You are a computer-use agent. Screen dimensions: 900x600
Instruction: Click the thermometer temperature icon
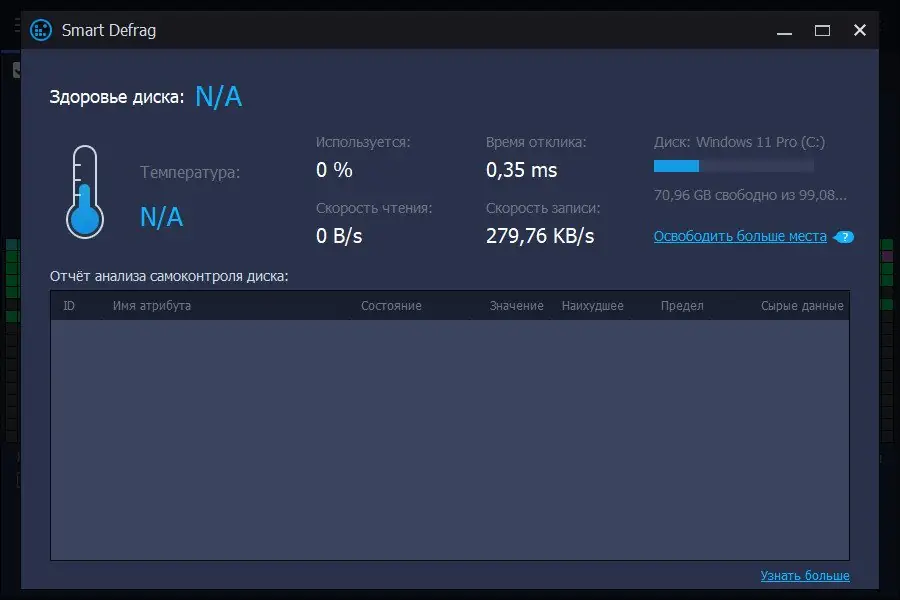coord(85,192)
